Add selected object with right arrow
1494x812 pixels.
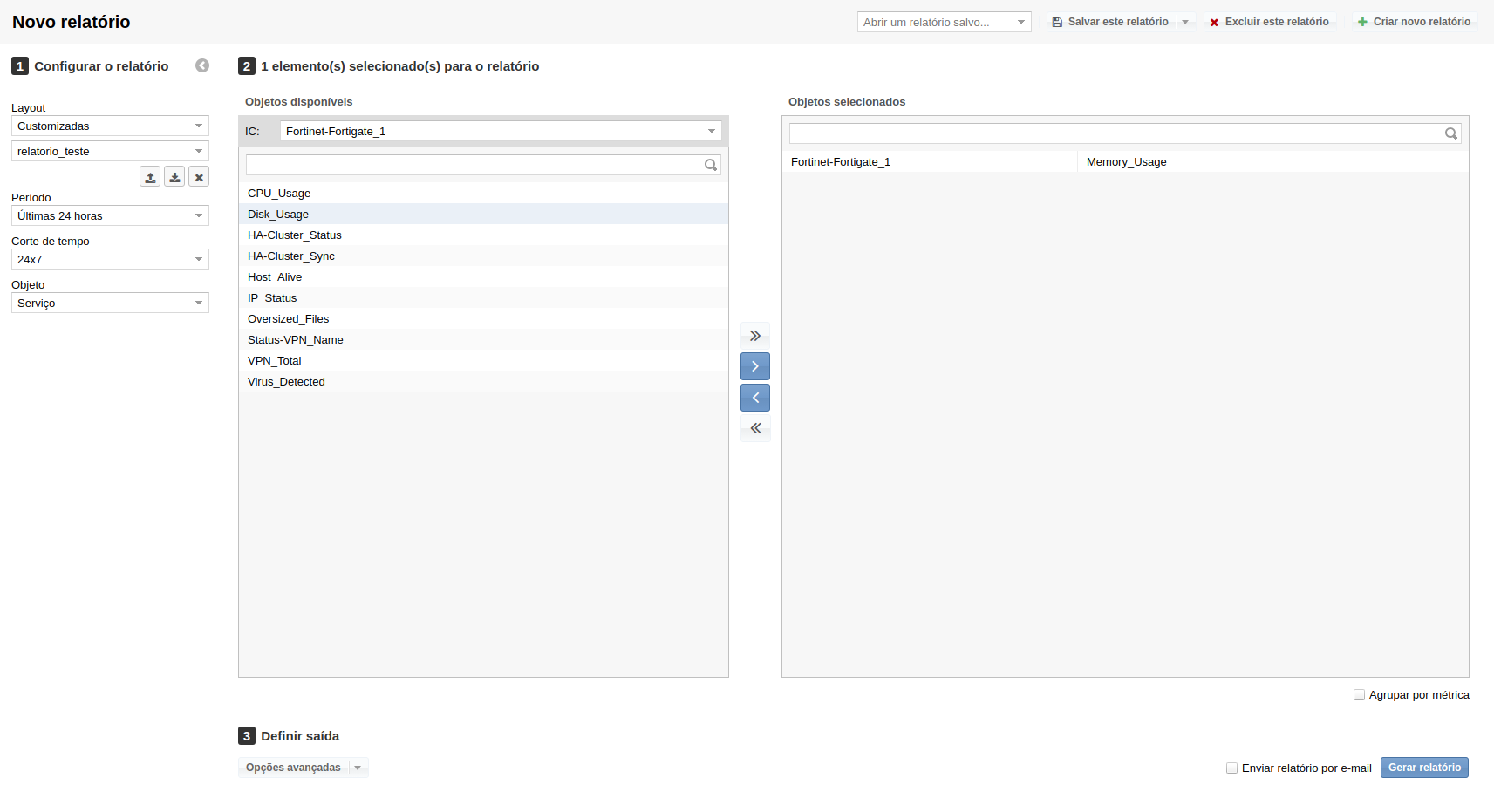coord(755,366)
